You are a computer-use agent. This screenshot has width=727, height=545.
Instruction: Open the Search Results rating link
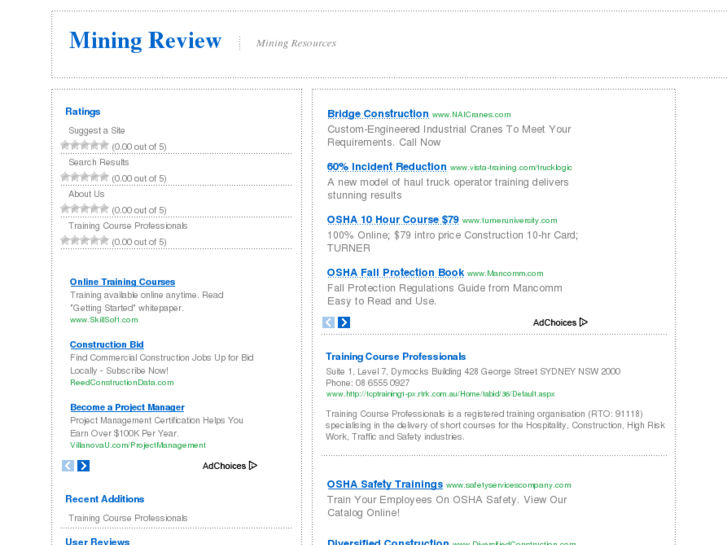pos(99,162)
